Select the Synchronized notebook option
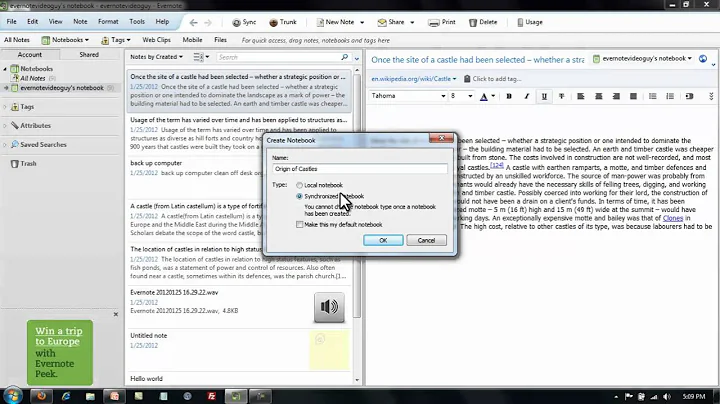The width and height of the screenshot is (720, 404). pyautogui.click(x=299, y=196)
